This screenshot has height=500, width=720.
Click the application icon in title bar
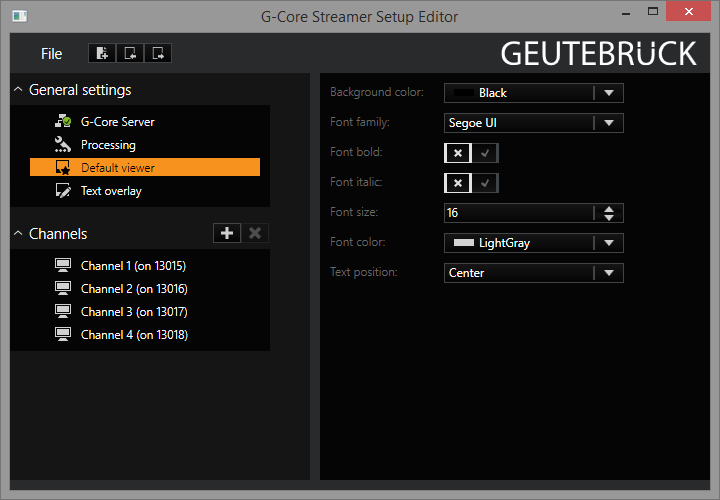click(x=20, y=17)
